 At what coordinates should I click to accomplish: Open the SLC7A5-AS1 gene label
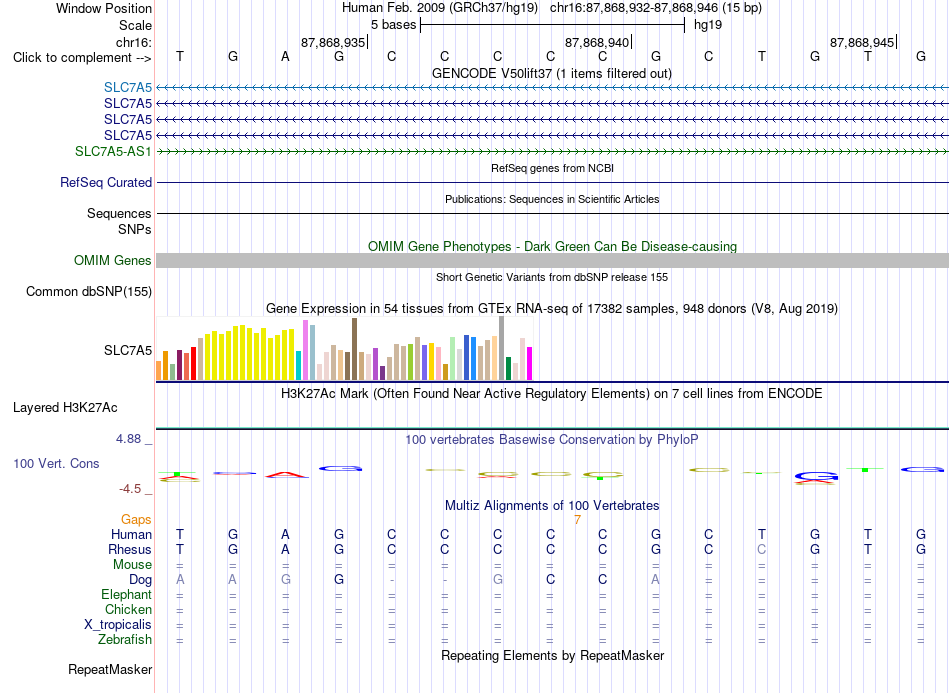pyautogui.click(x=113, y=151)
